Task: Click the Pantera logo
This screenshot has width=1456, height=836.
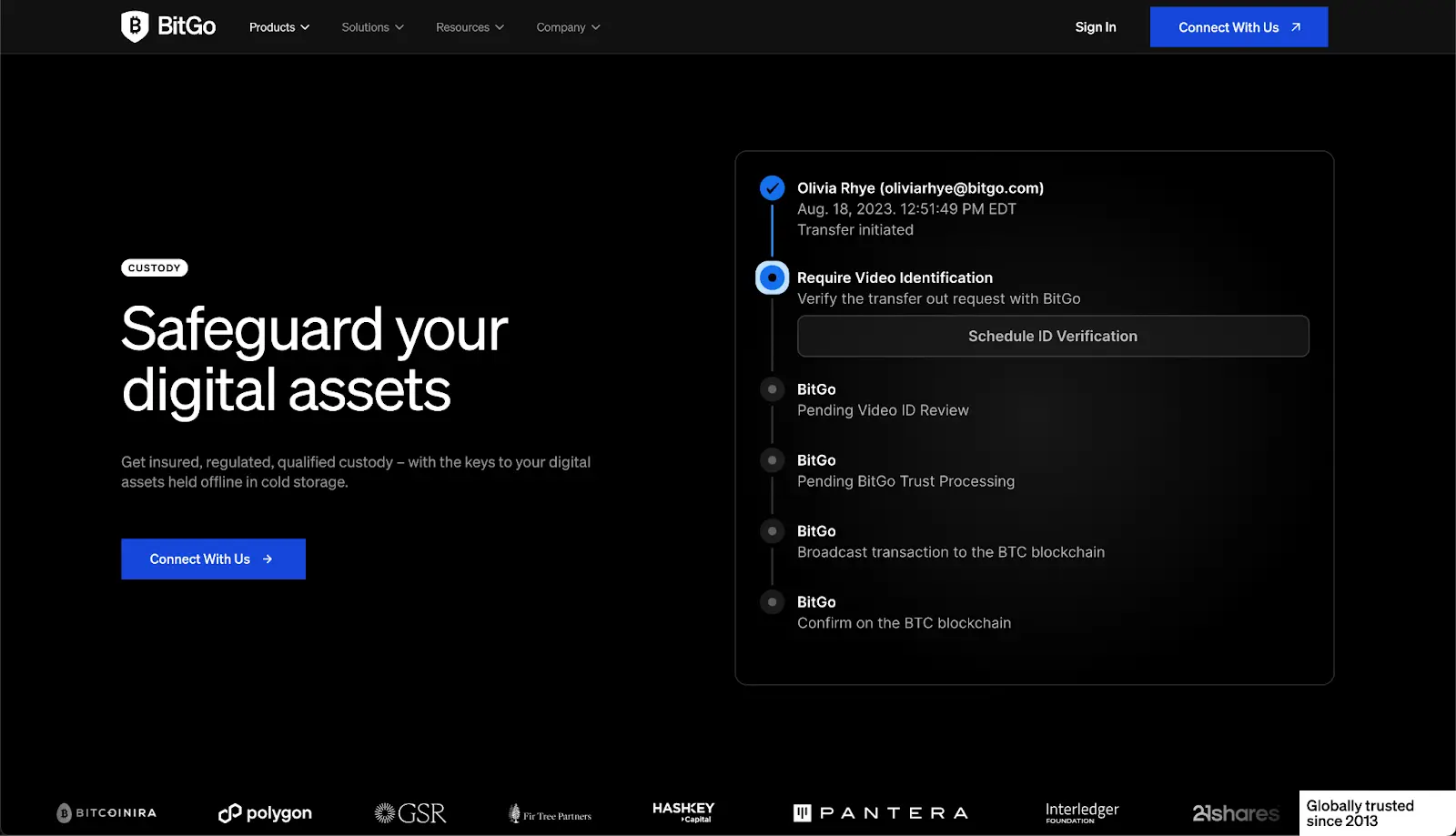Action: click(880, 813)
